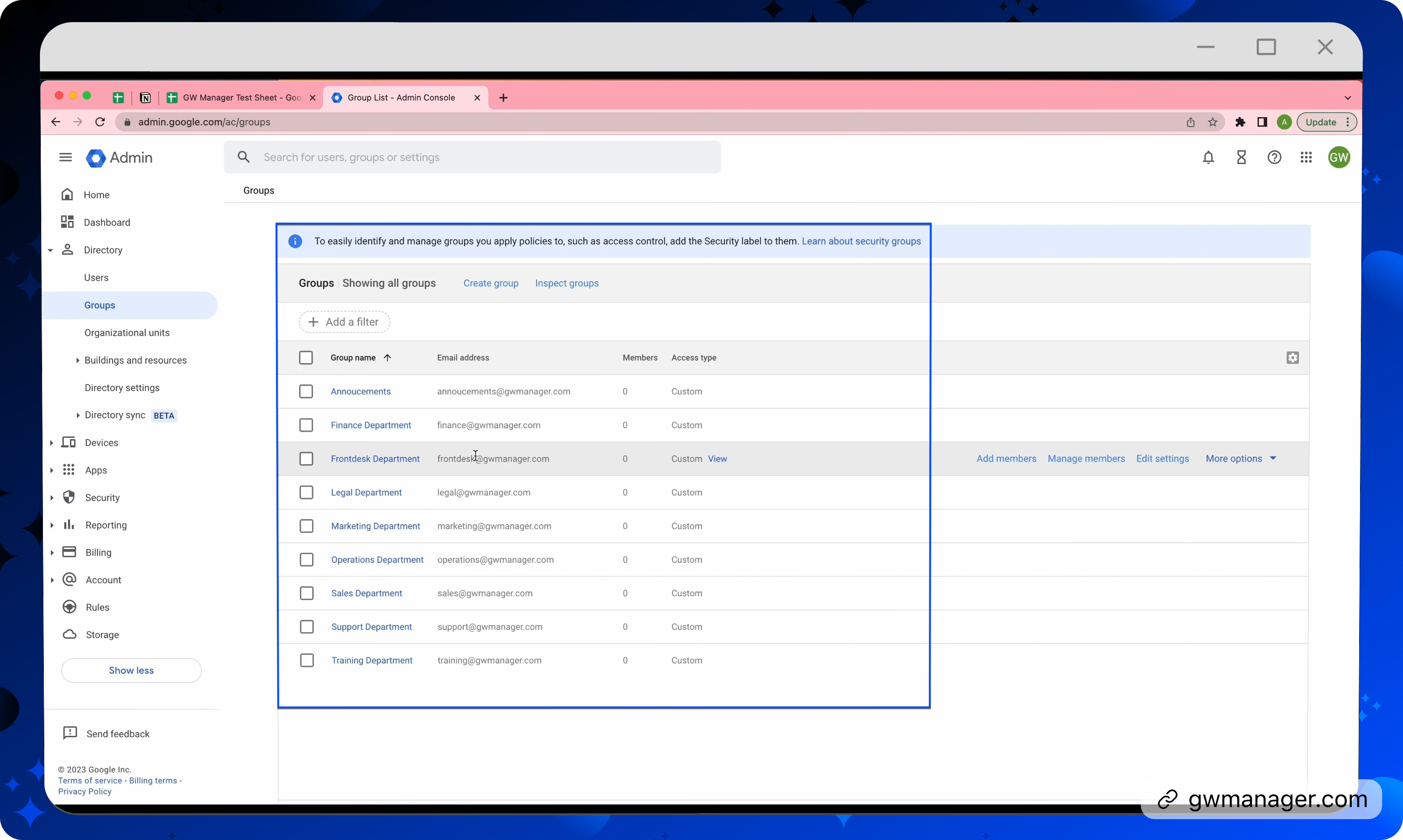Check the Marketing Department checkbox

point(306,526)
